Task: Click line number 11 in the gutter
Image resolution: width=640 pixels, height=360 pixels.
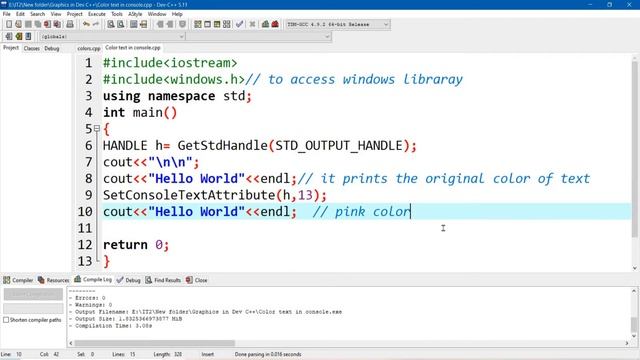Action: [x=85, y=228]
